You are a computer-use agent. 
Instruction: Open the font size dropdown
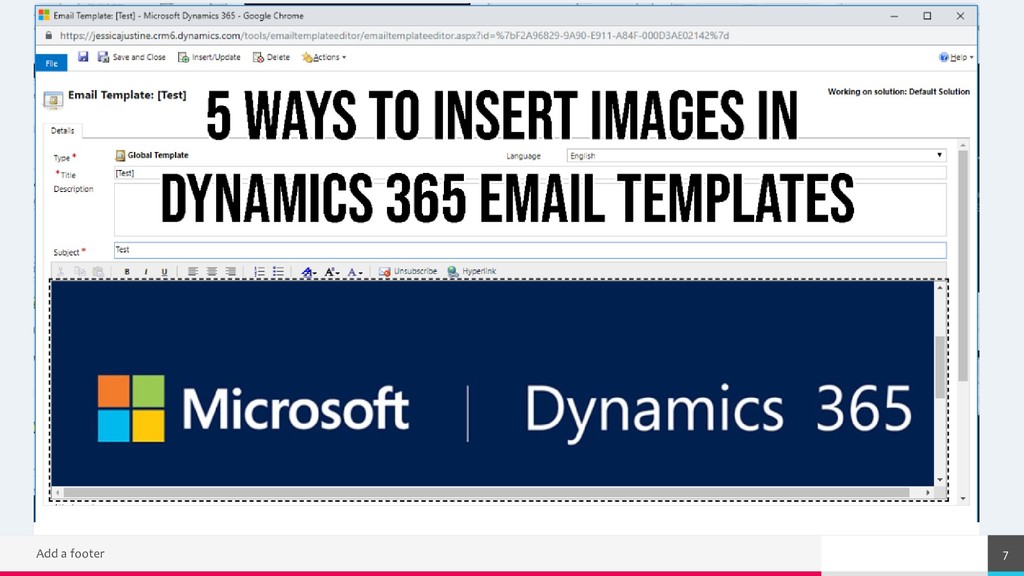tap(332, 272)
